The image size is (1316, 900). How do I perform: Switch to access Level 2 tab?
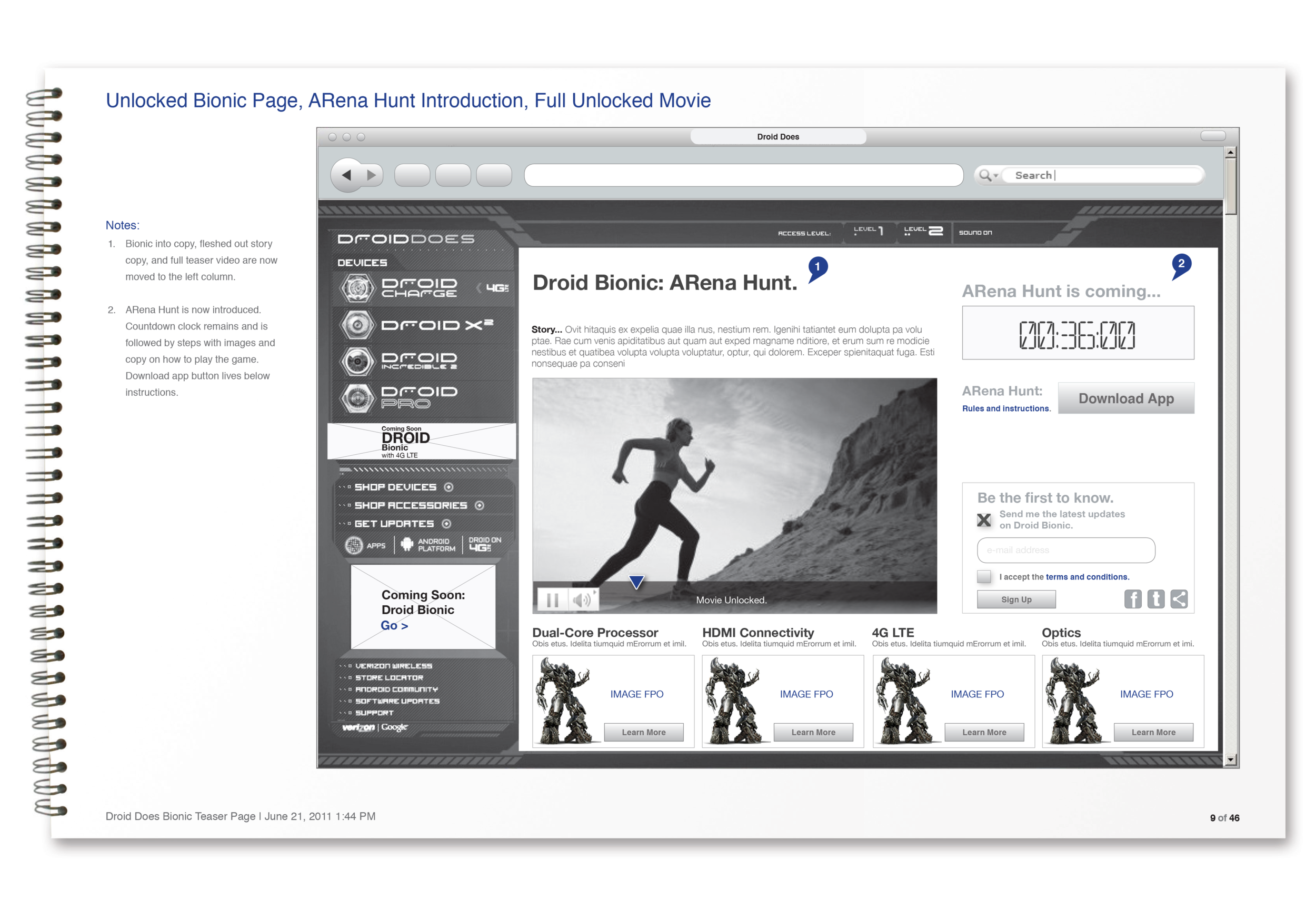923,231
